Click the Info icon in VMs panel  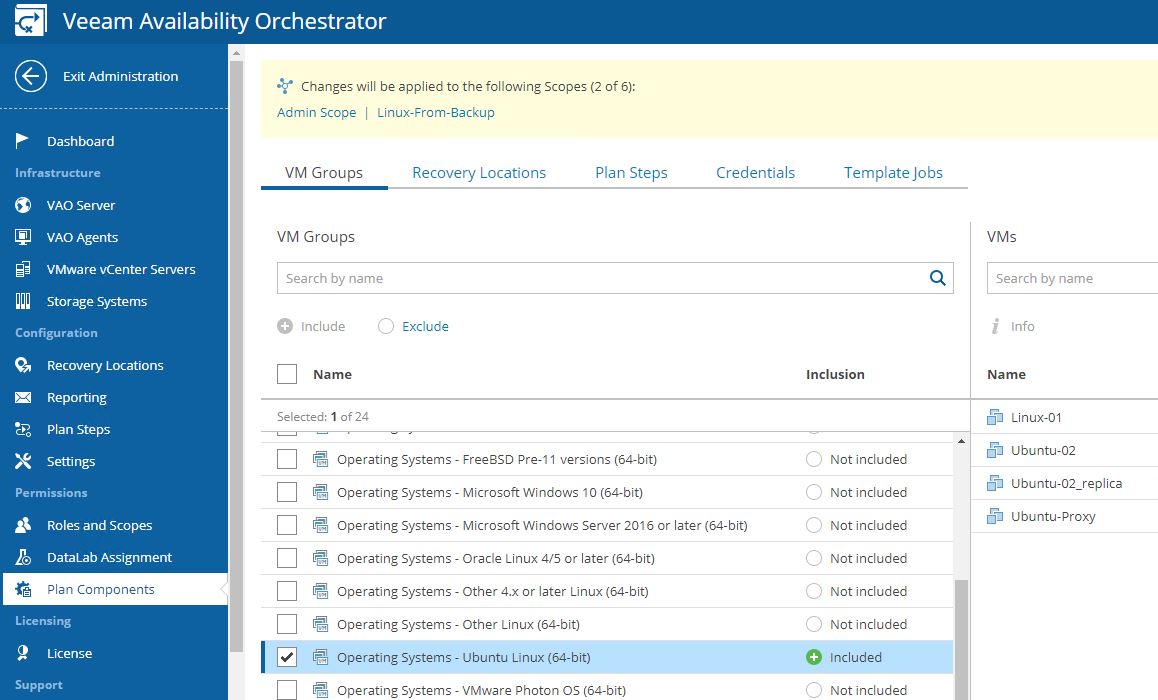(x=996, y=326)
